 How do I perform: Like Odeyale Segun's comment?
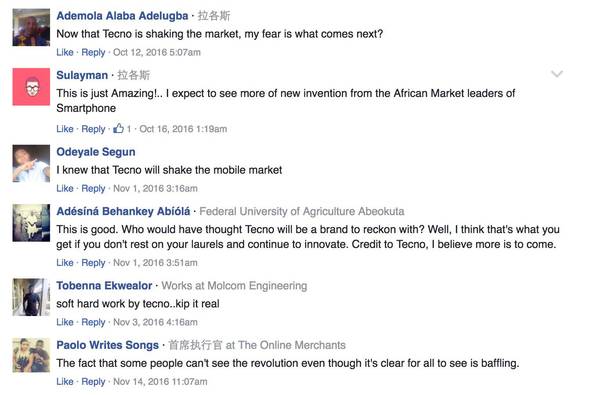click(65, 188)
